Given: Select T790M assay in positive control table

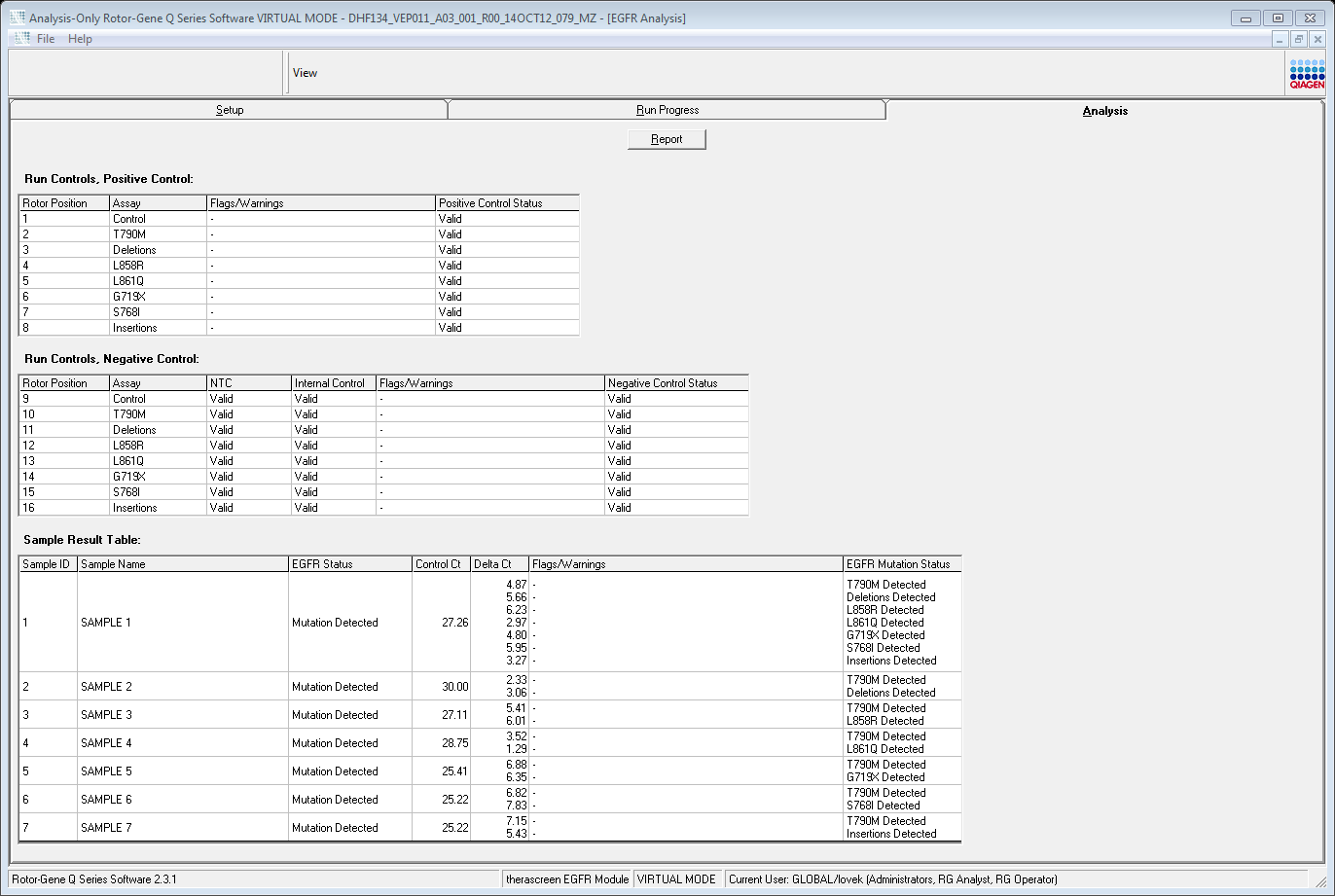Looking at the screenshot, I should pos(159,234).
